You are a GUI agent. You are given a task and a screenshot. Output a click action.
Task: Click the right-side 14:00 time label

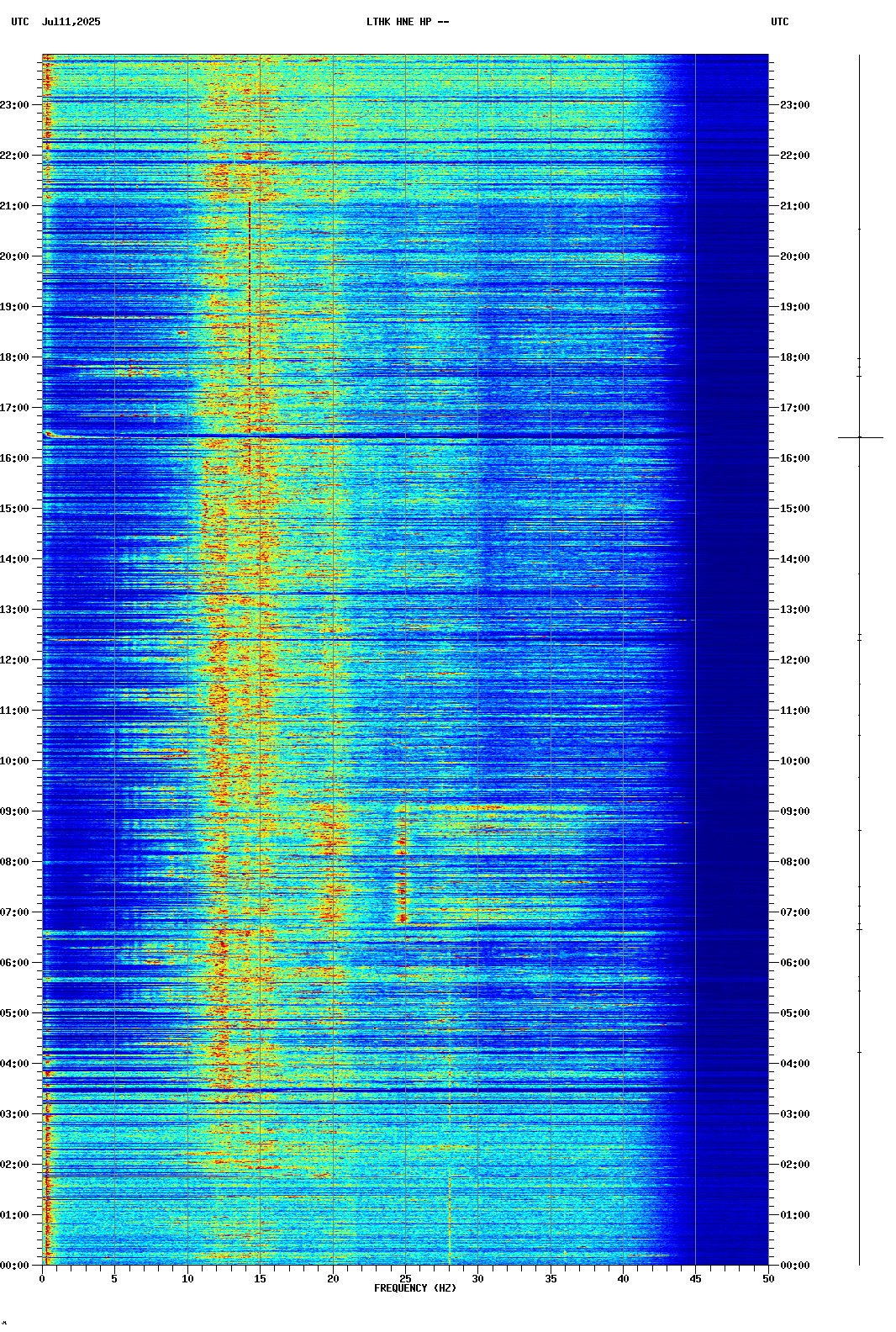[x=795, y=559]
